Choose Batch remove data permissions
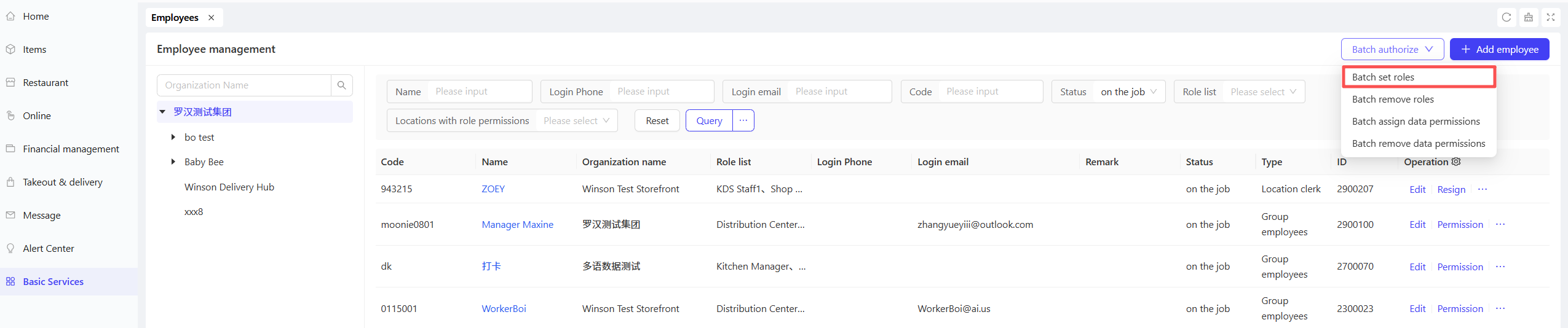Screen dimensions: 1568x328 pyautogui.click(x=1418, y=143)
